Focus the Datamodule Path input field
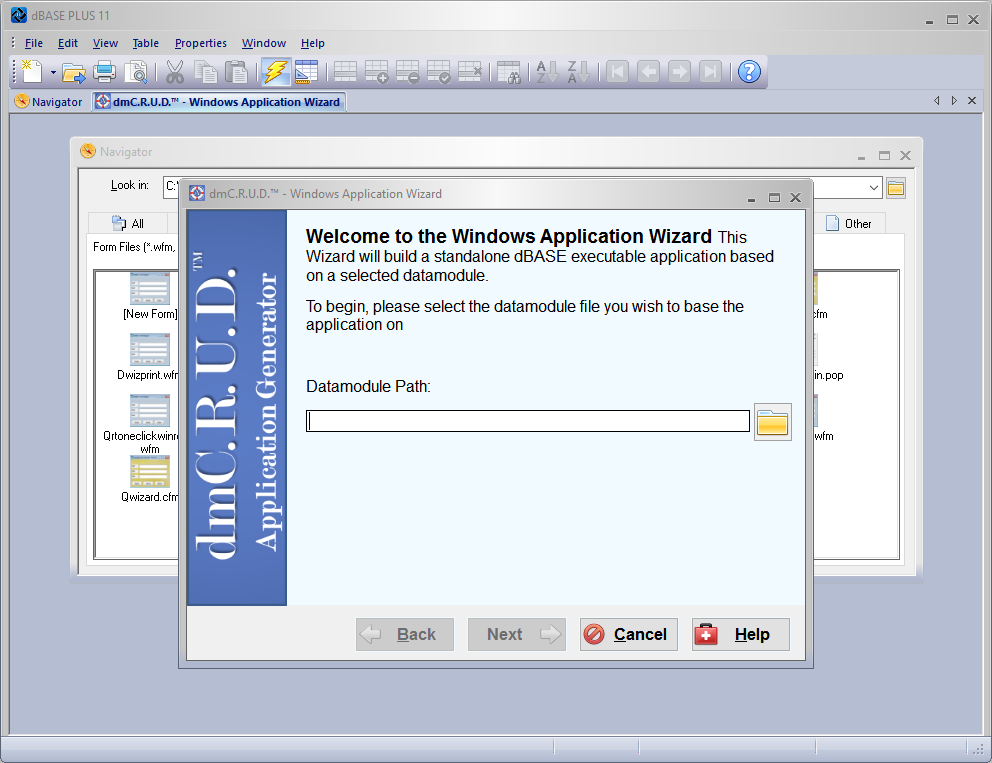Screen dimensions: 992x763 [528, 421]
